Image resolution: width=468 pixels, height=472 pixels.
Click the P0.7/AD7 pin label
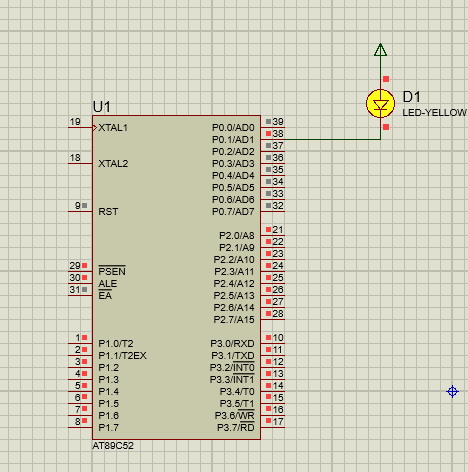click(233, 212)
